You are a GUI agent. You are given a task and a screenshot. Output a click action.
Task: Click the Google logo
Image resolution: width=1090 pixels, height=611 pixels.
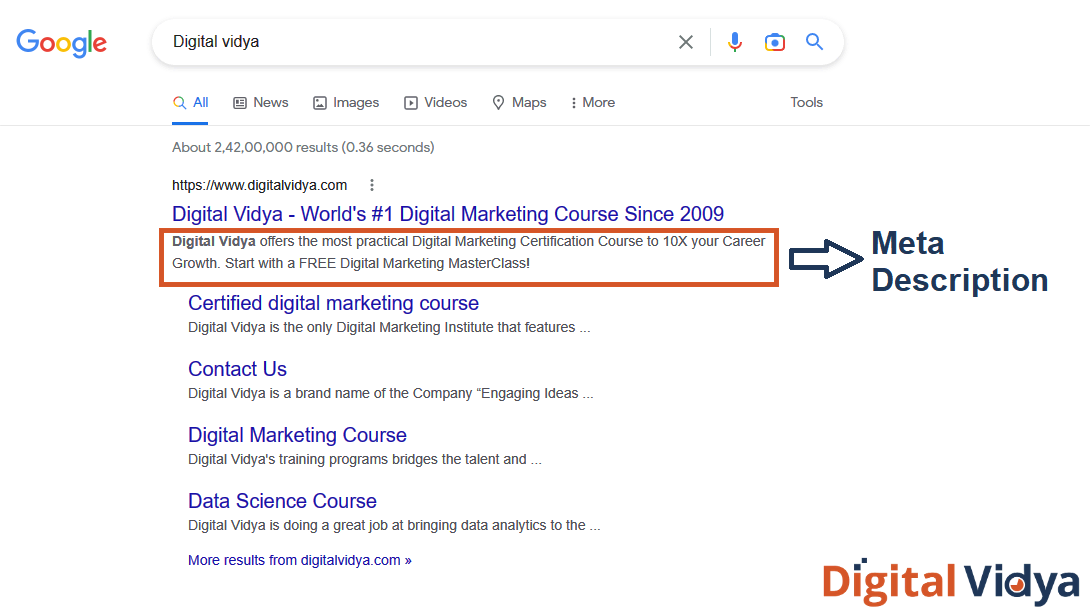pyautogui.click(x=61, y=43)
